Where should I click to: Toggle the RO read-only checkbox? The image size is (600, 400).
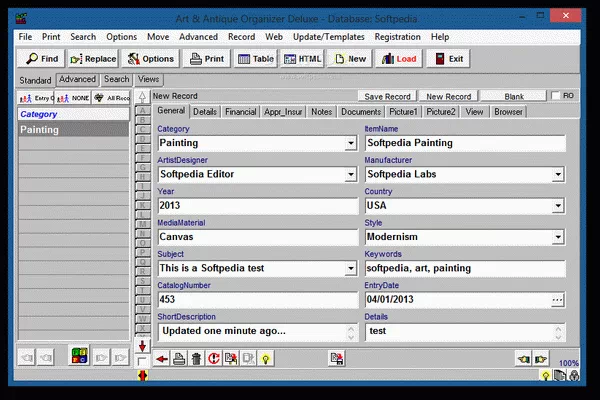(556, 96)
